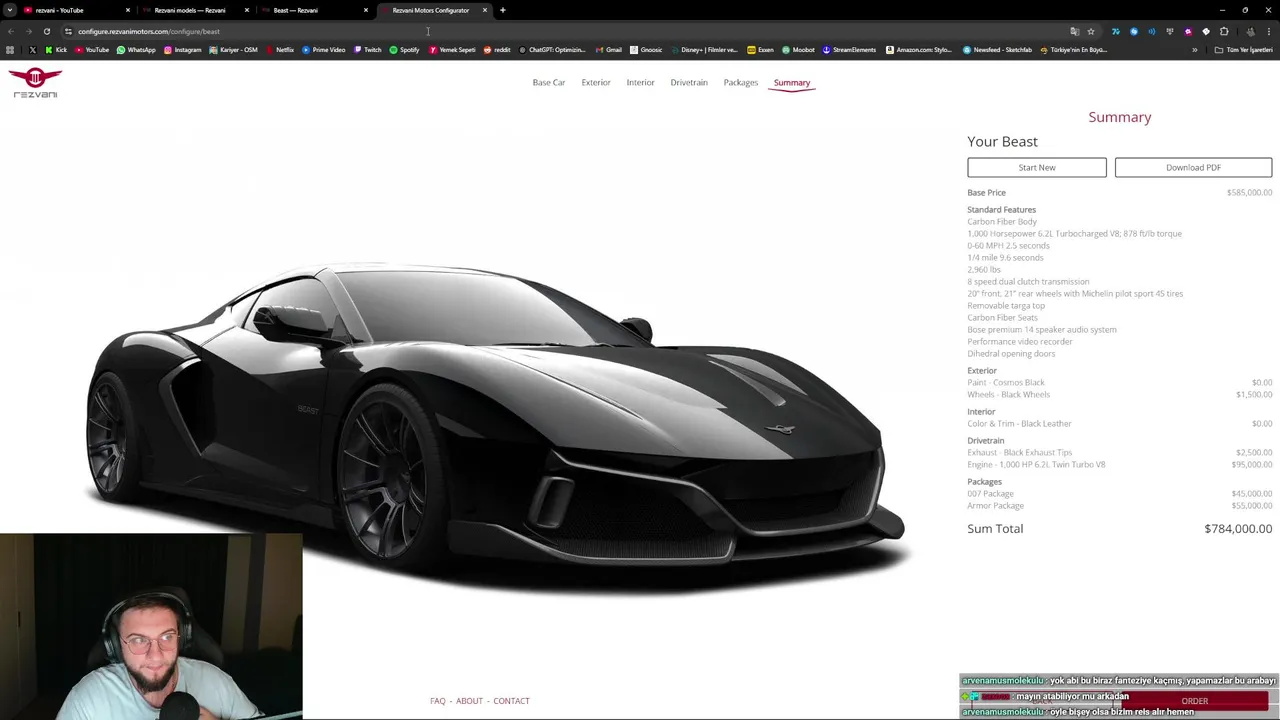Reload the page with the refresh icon
1280x720 pixels.
click(47, 31)
